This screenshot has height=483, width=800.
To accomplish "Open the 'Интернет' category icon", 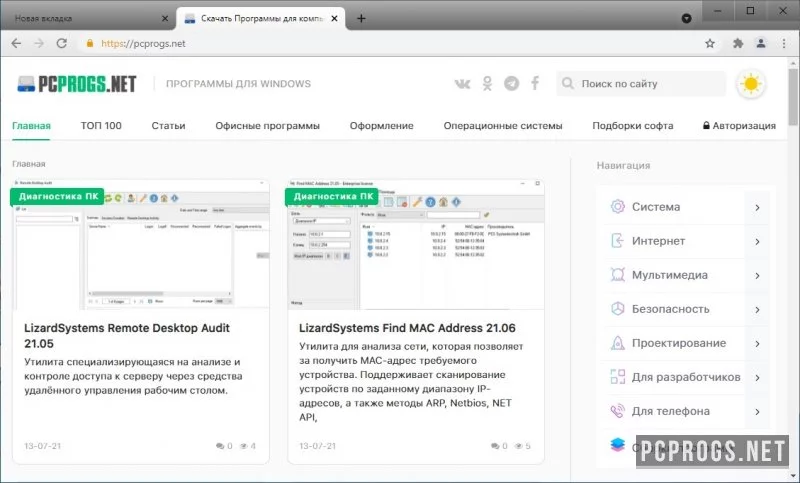I will (x=617, y=241).
